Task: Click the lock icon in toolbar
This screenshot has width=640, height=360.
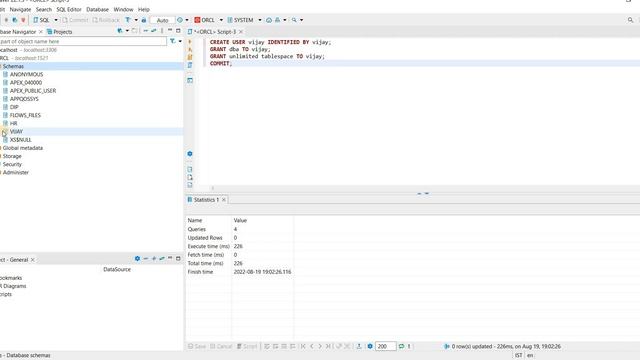Action: pos(144,20)
